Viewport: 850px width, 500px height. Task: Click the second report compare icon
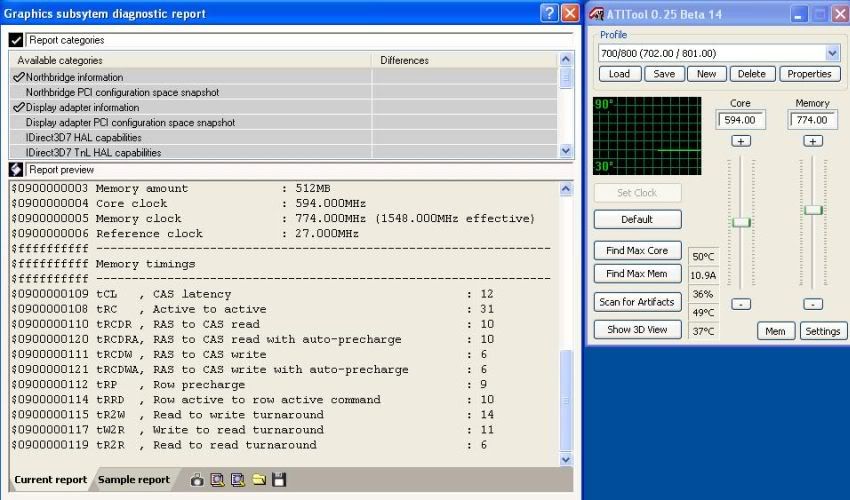(238, 480)
